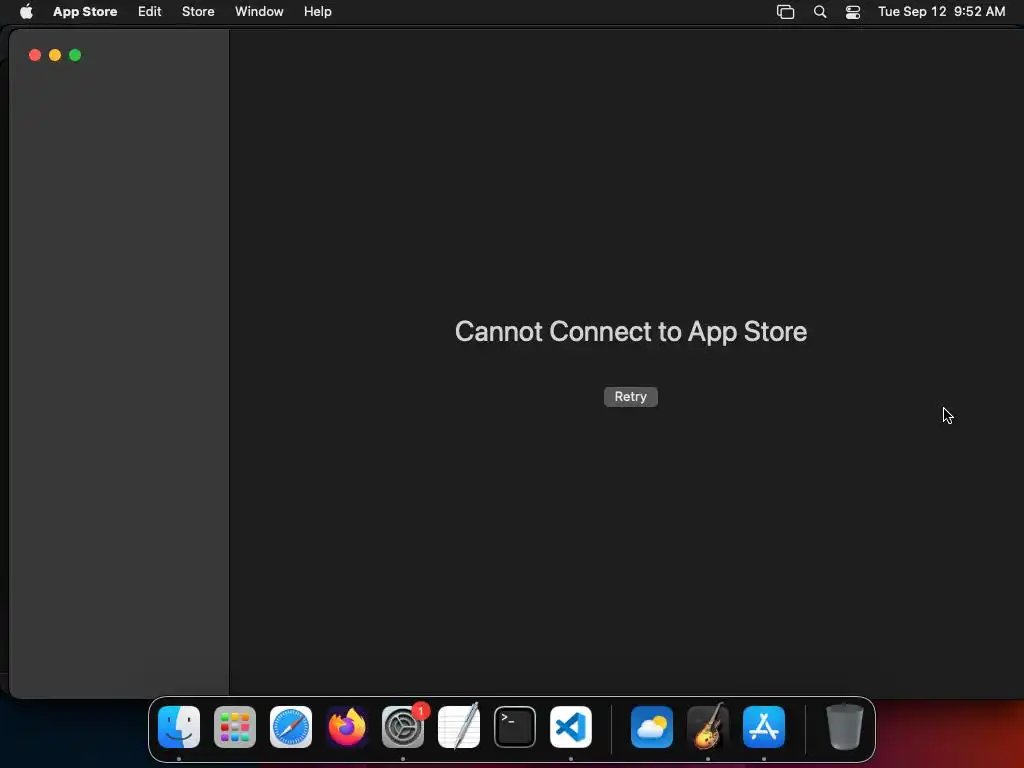Launch Firefox from the Dock

347,727
